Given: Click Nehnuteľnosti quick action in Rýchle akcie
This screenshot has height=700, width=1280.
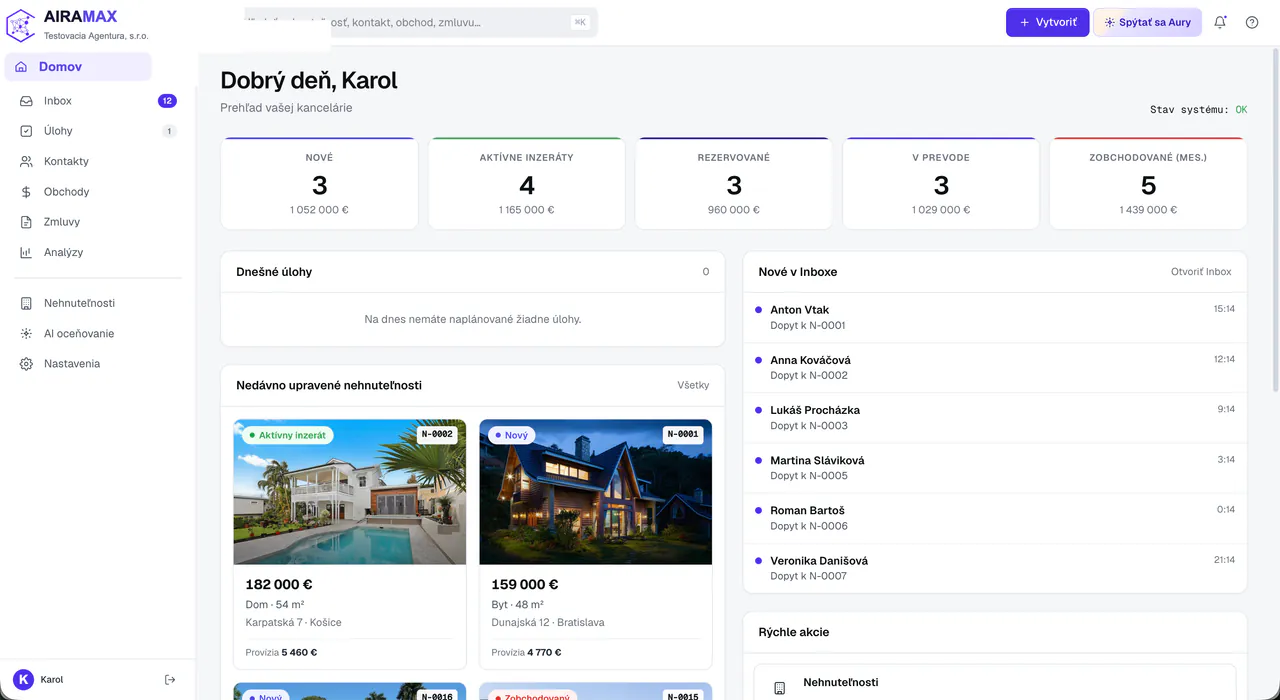Looking at the screenshot, I should pyautogui.click(x=995, y=683).
